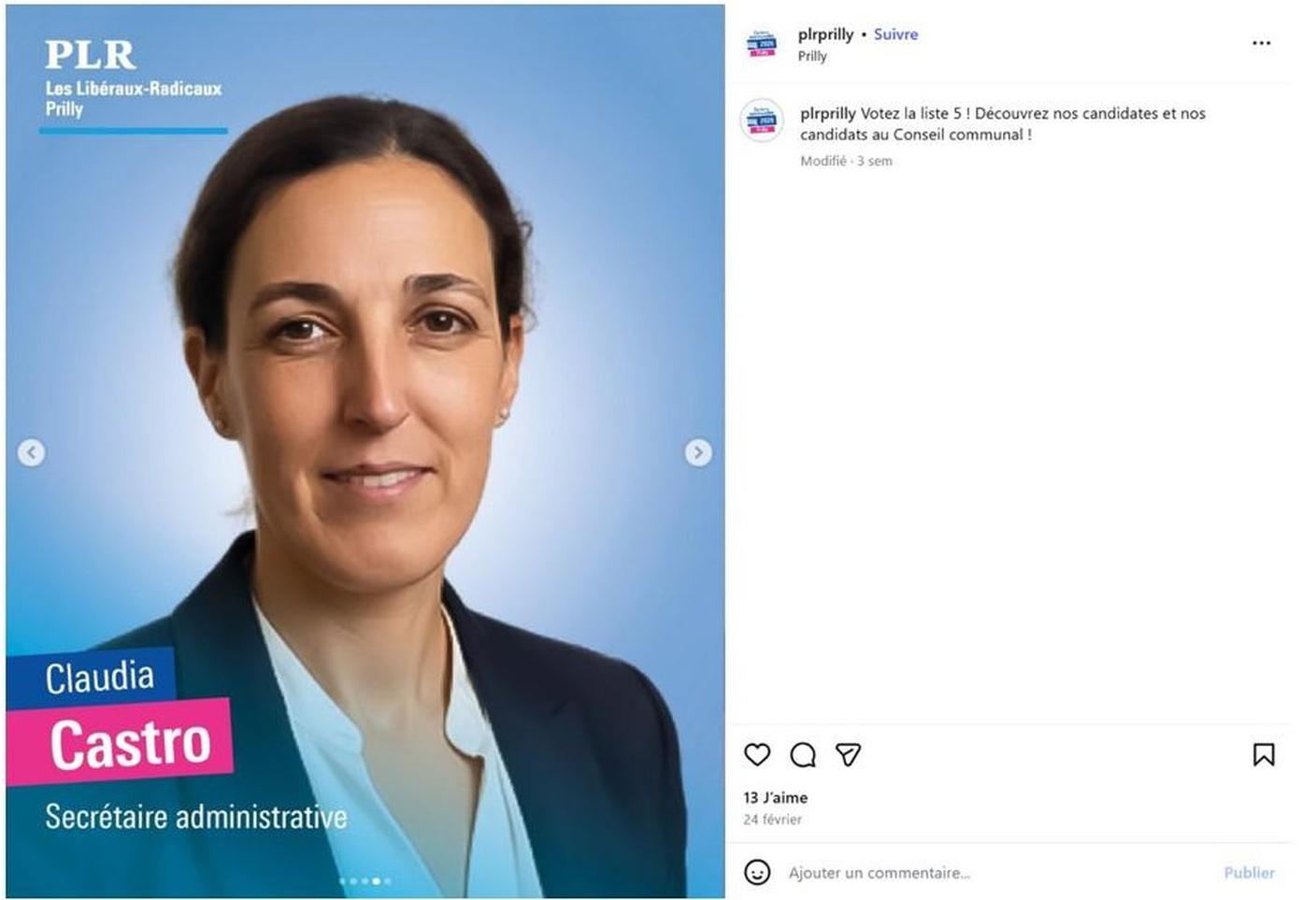Like the post with the heart icon
The width and height of the screenshot is (1316, 900).
(x=757, y=754)
